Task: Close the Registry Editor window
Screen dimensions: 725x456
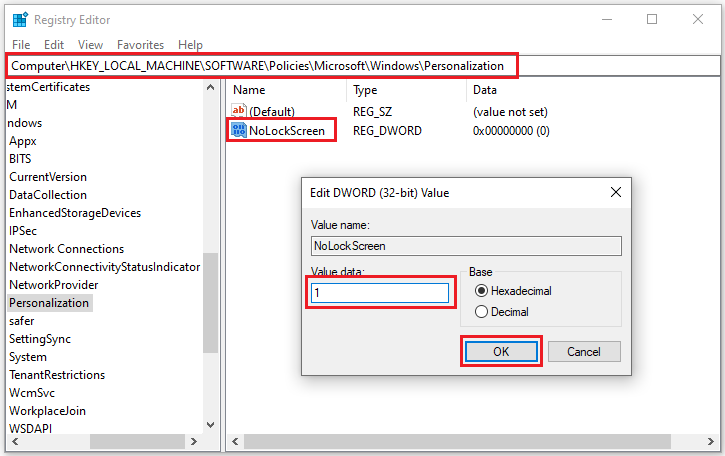Action: pos(698,19)
